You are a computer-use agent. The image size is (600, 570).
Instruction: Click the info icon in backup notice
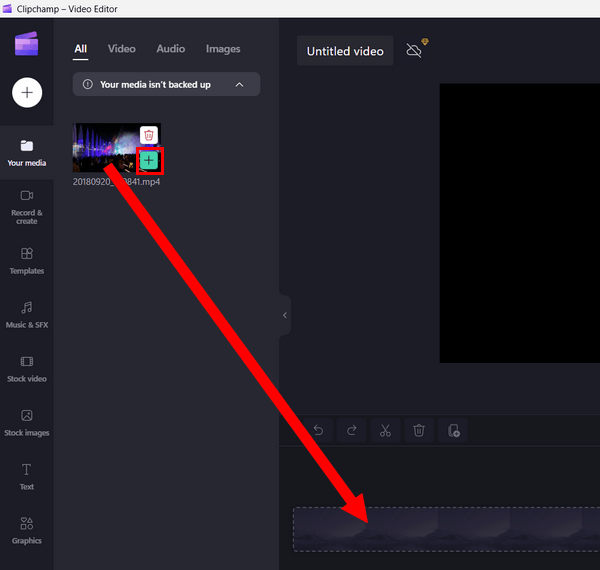88,84
